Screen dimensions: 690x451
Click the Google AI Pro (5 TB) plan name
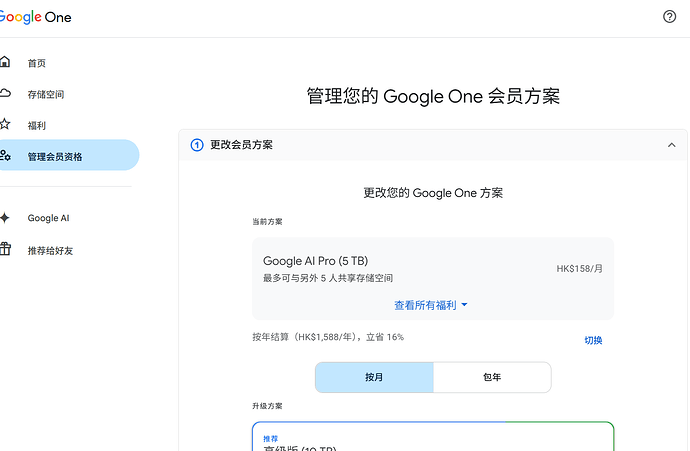point(316,261)
